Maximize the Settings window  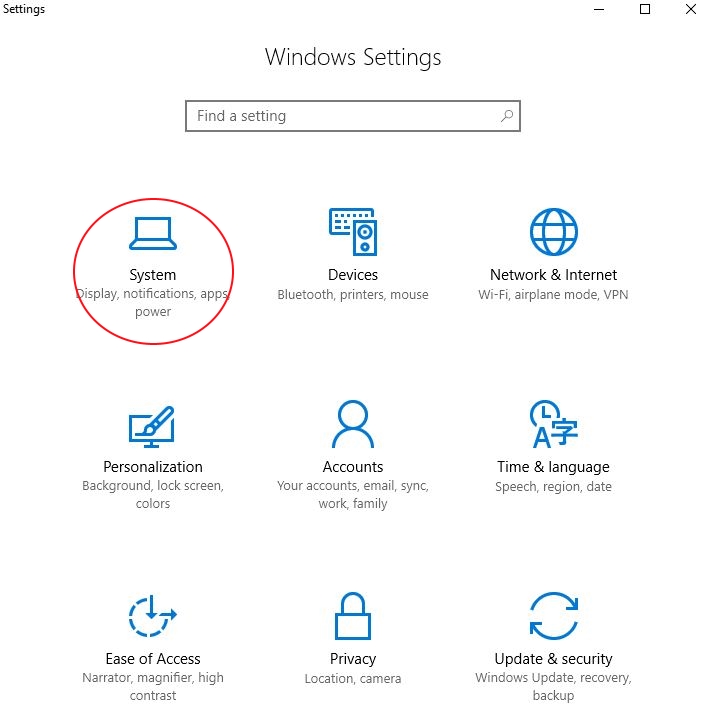tap(645, 9)
